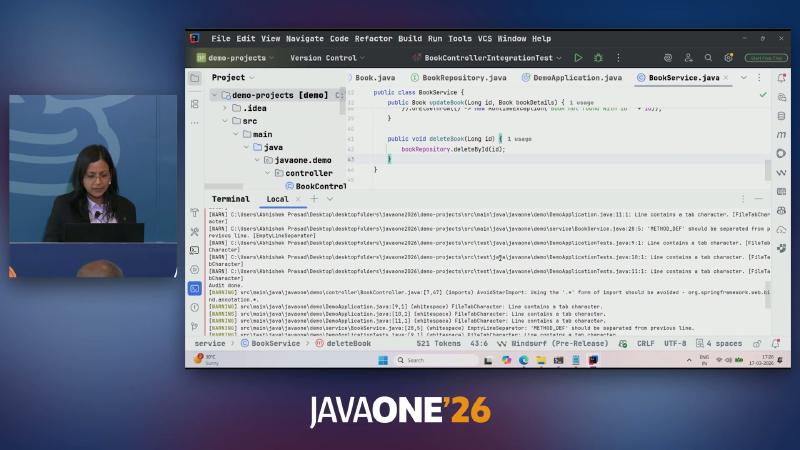
Task: Open the toolbar's vertical three-dot more actions
Action: point(618,58)
